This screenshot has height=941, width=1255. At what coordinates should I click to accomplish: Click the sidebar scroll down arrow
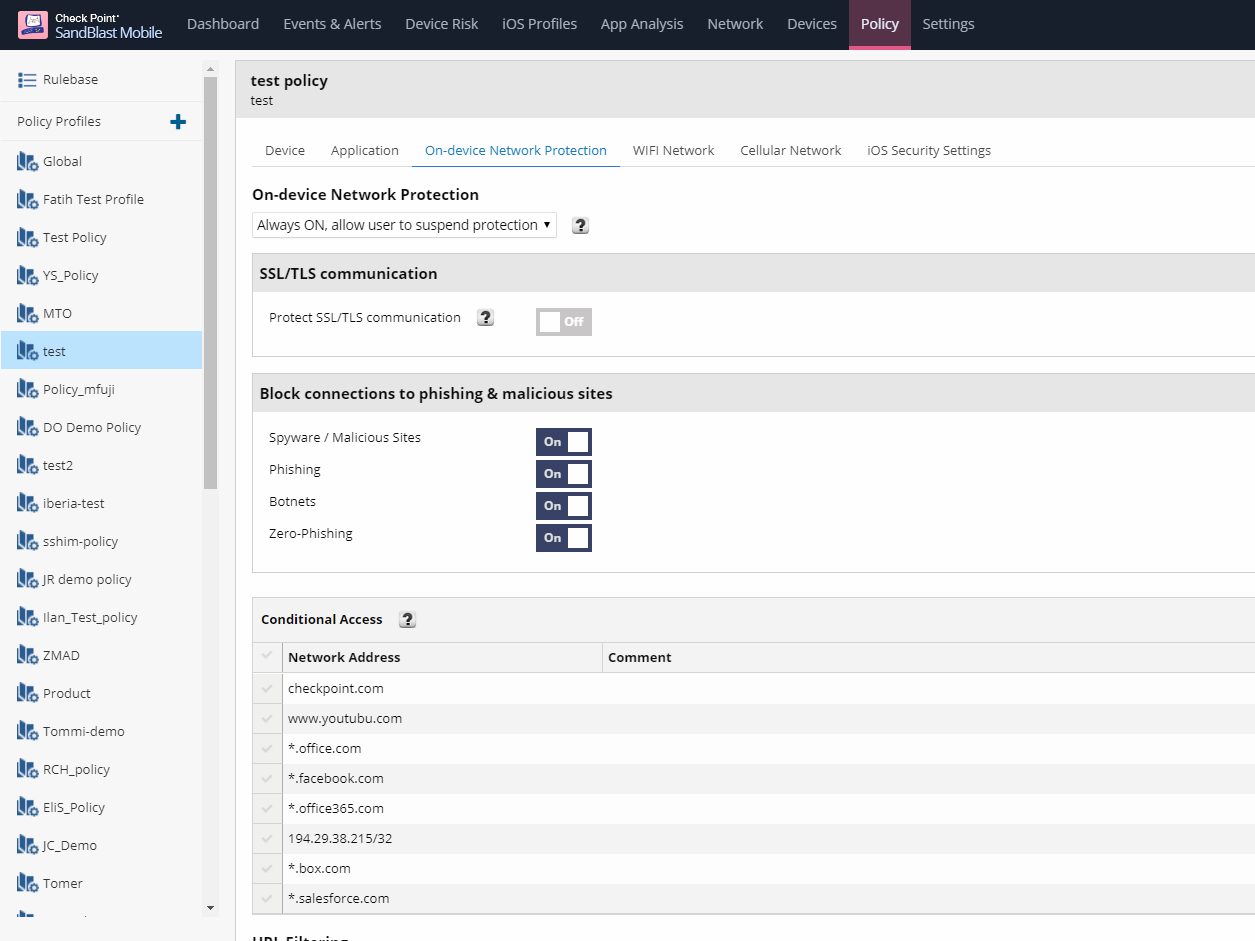tap(210, 907)
